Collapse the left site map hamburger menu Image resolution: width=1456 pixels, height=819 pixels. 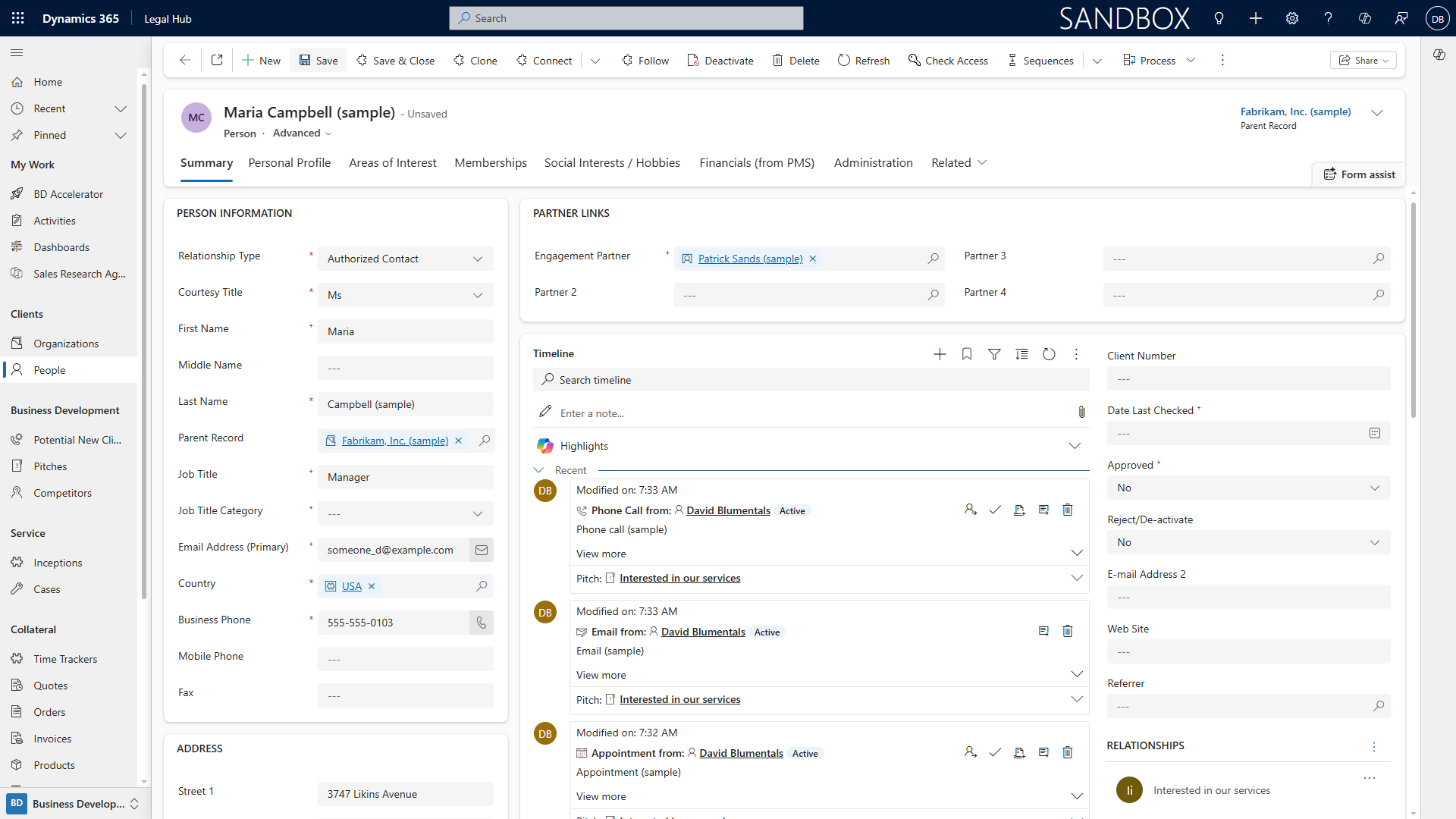(x=17, y=53)
